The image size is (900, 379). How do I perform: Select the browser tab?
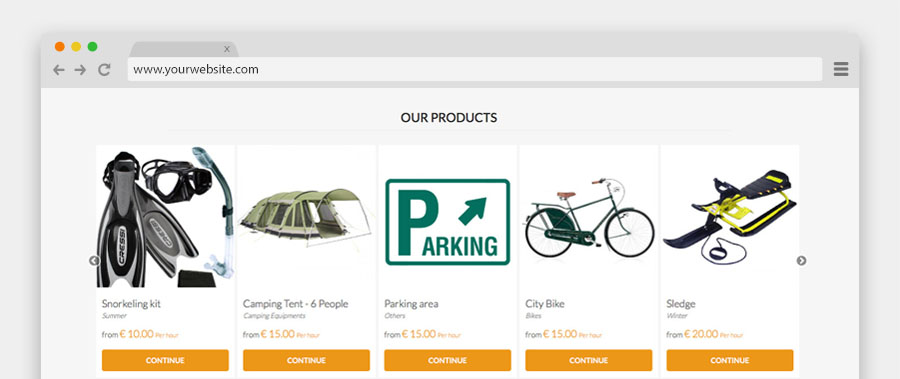click(183, 49)
